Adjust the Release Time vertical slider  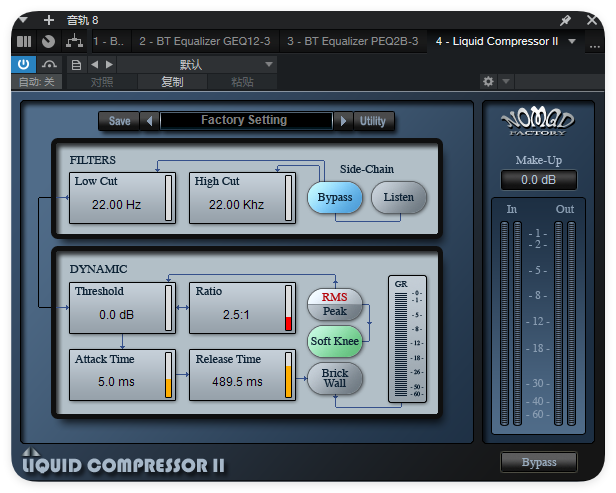pyautogui.click(x=288, y=375)
